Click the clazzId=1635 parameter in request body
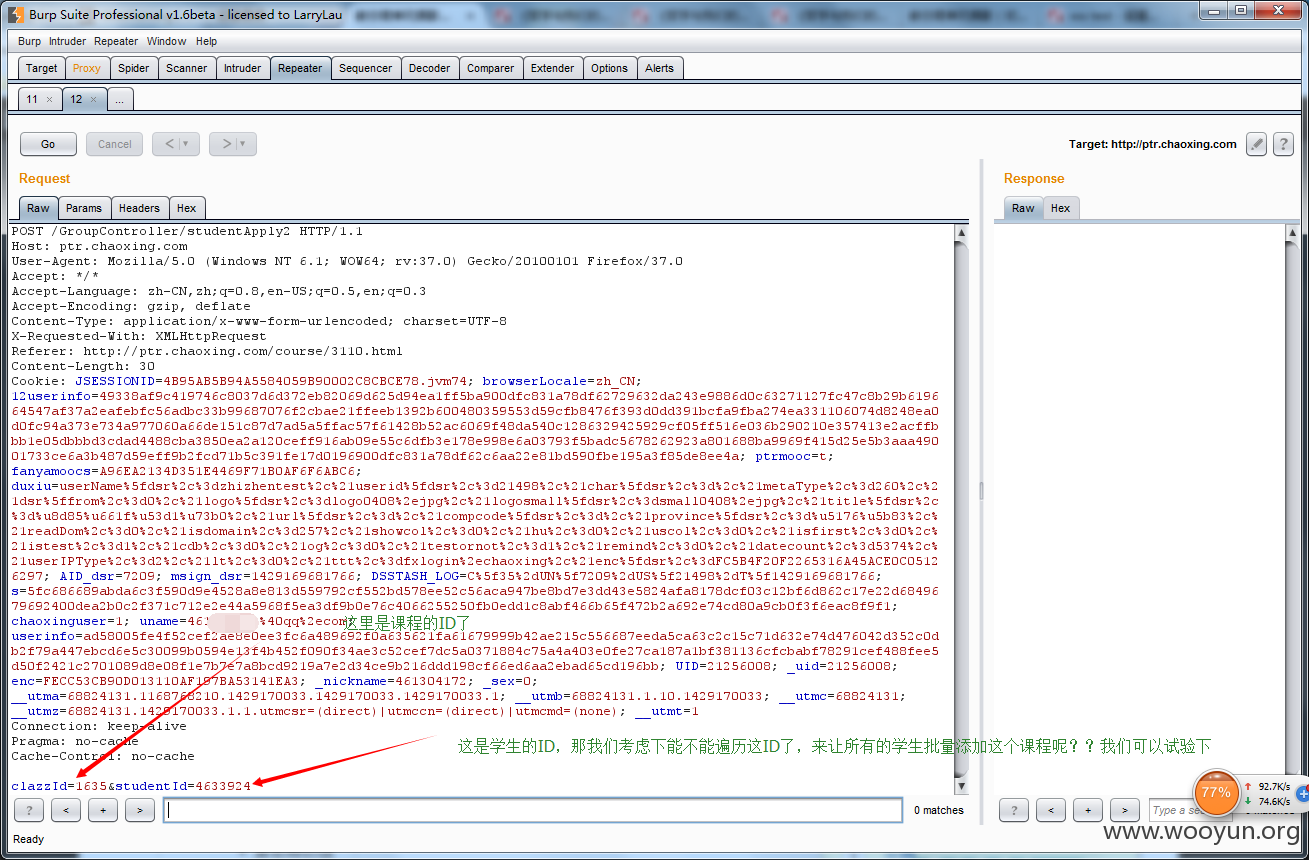The image size is (1309, 860). [55, 786]
